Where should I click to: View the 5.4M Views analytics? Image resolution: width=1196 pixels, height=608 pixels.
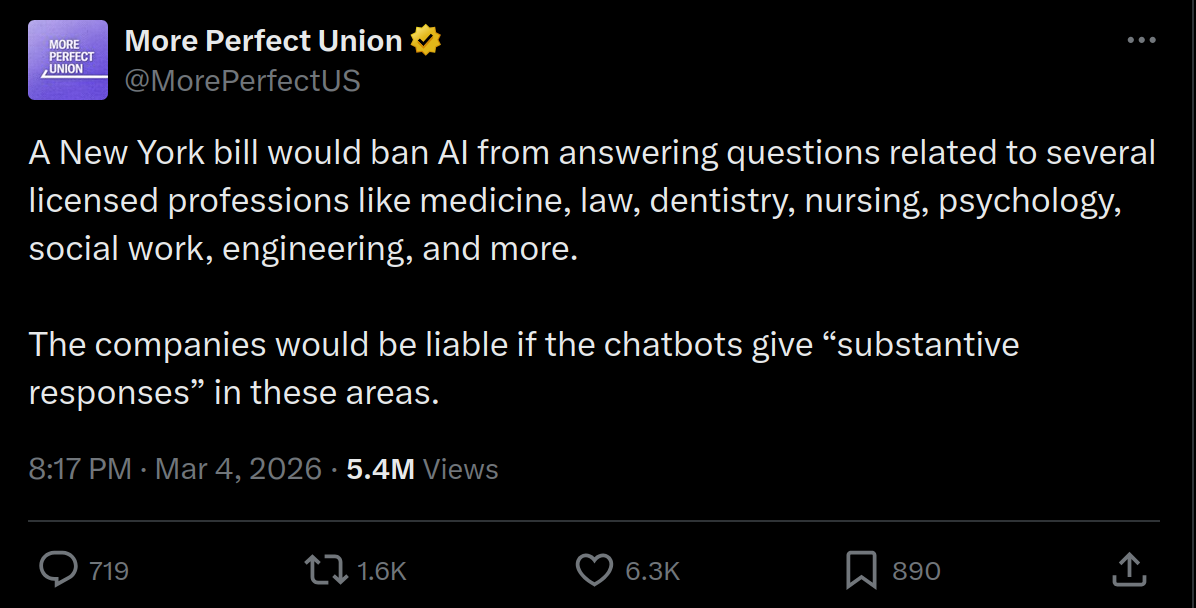(x=380, y=469)
